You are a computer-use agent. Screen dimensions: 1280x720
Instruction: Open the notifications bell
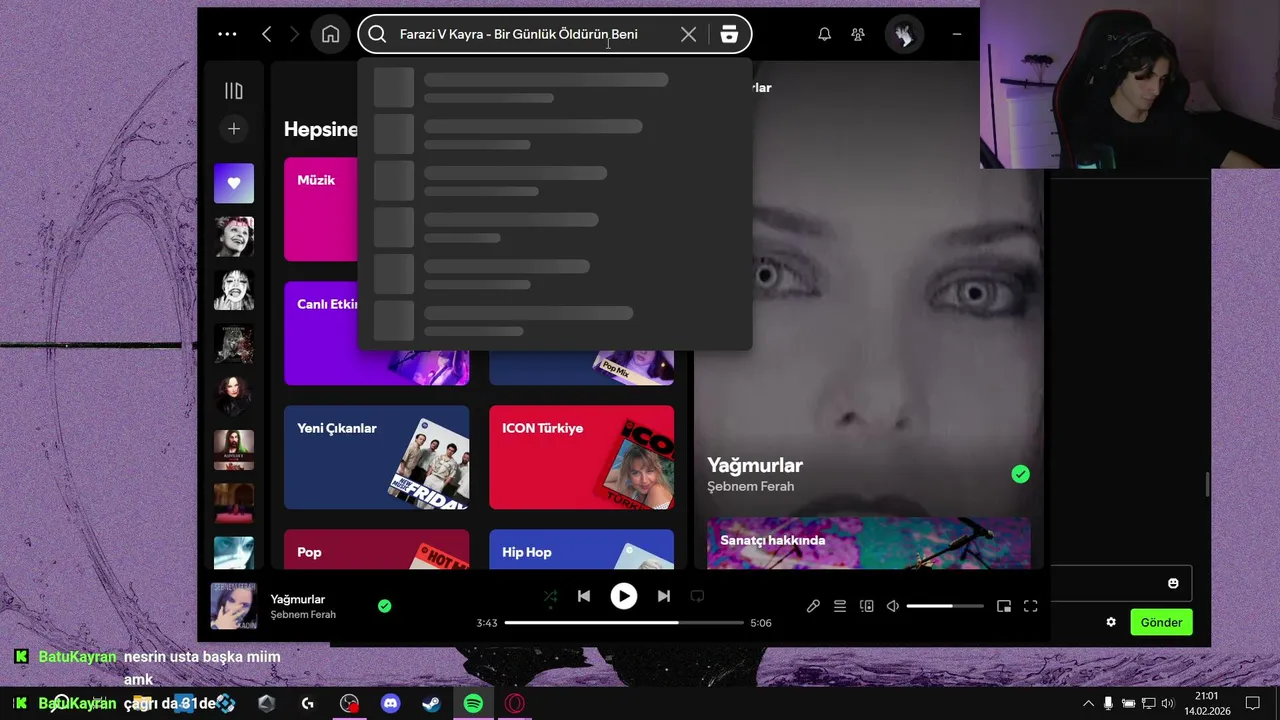[x=824, y=34]
